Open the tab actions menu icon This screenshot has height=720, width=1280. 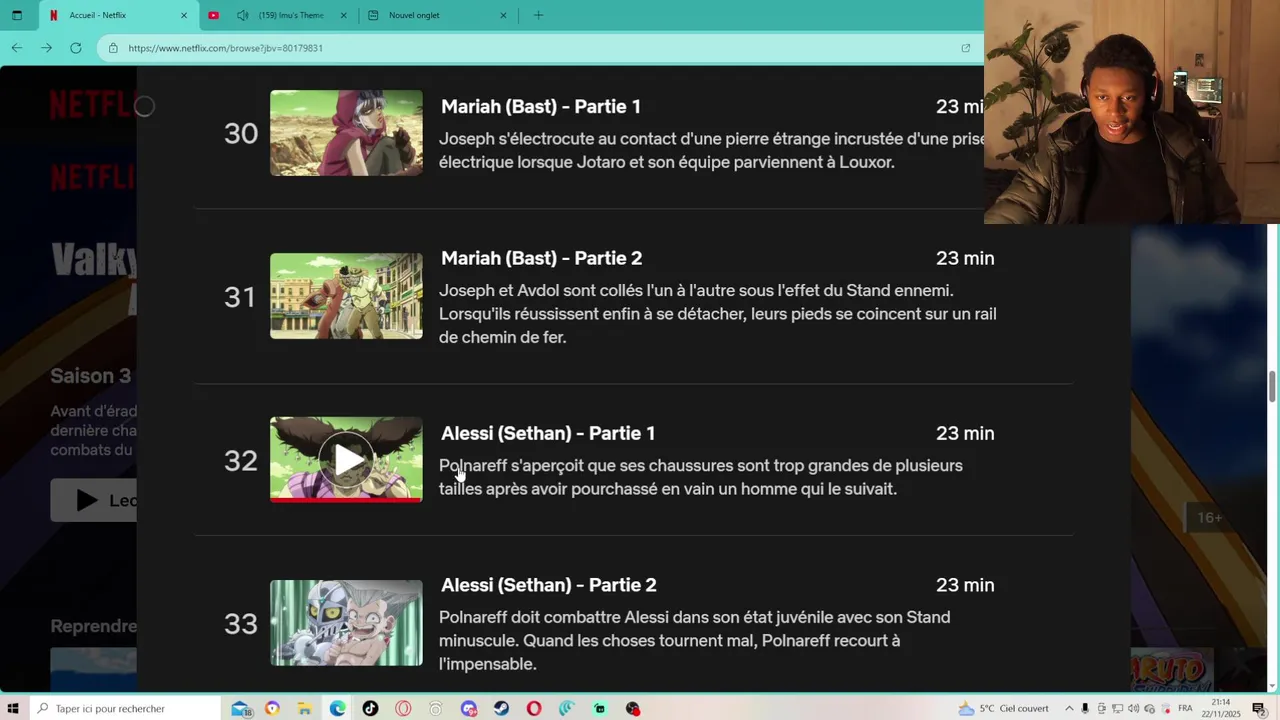coord(16,15)
